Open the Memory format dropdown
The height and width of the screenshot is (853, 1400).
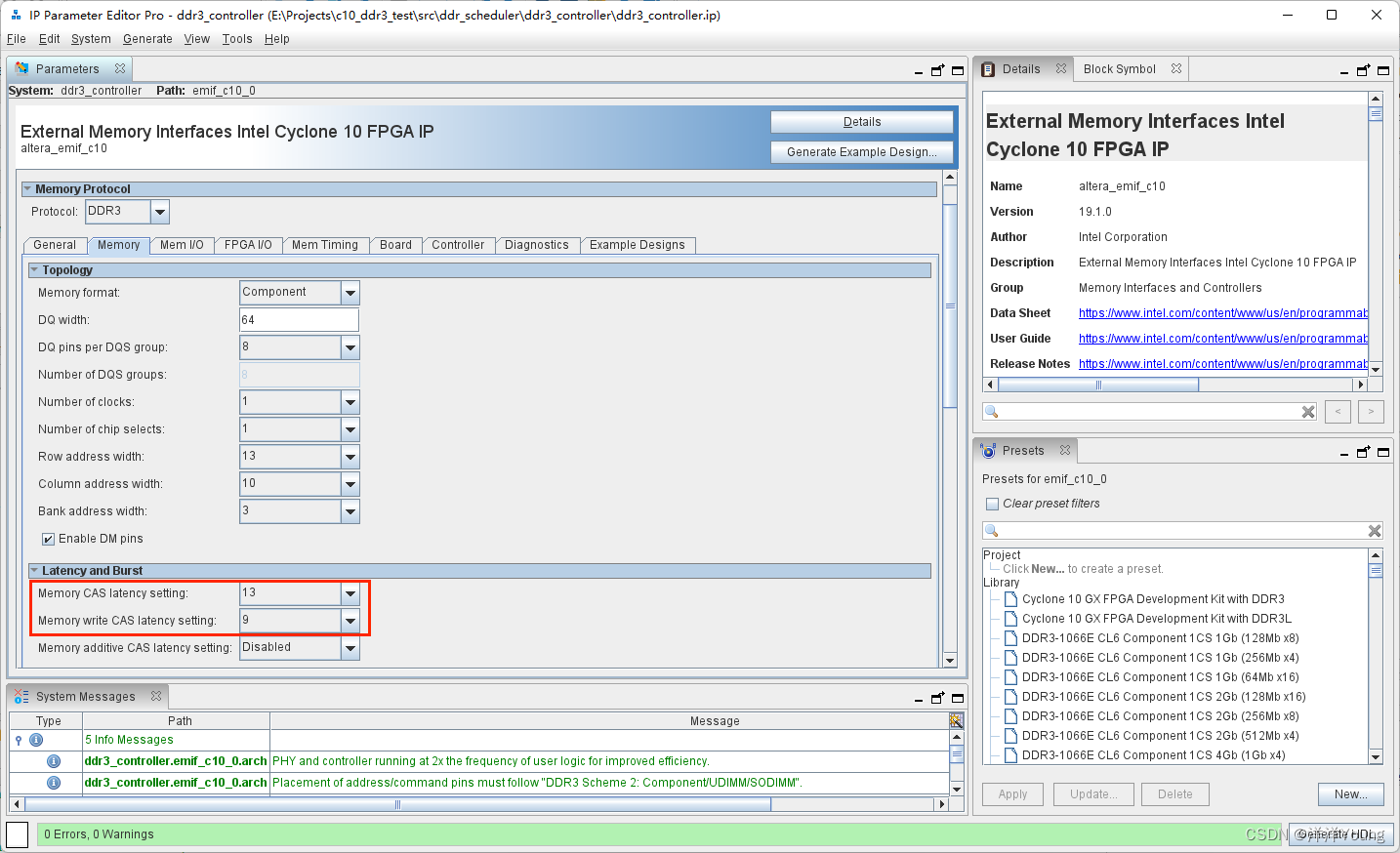(350, 293)
